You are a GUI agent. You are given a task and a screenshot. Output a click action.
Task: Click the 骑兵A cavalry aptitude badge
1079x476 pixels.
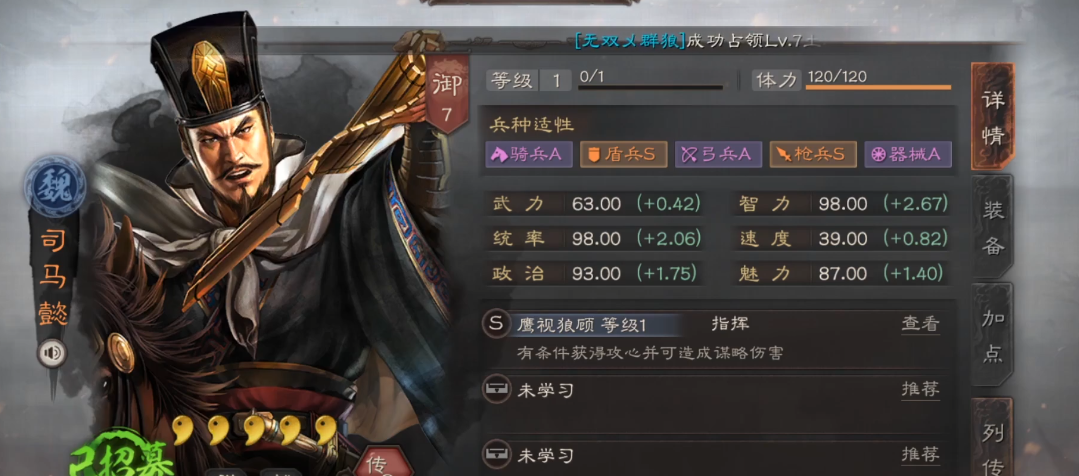529,155
